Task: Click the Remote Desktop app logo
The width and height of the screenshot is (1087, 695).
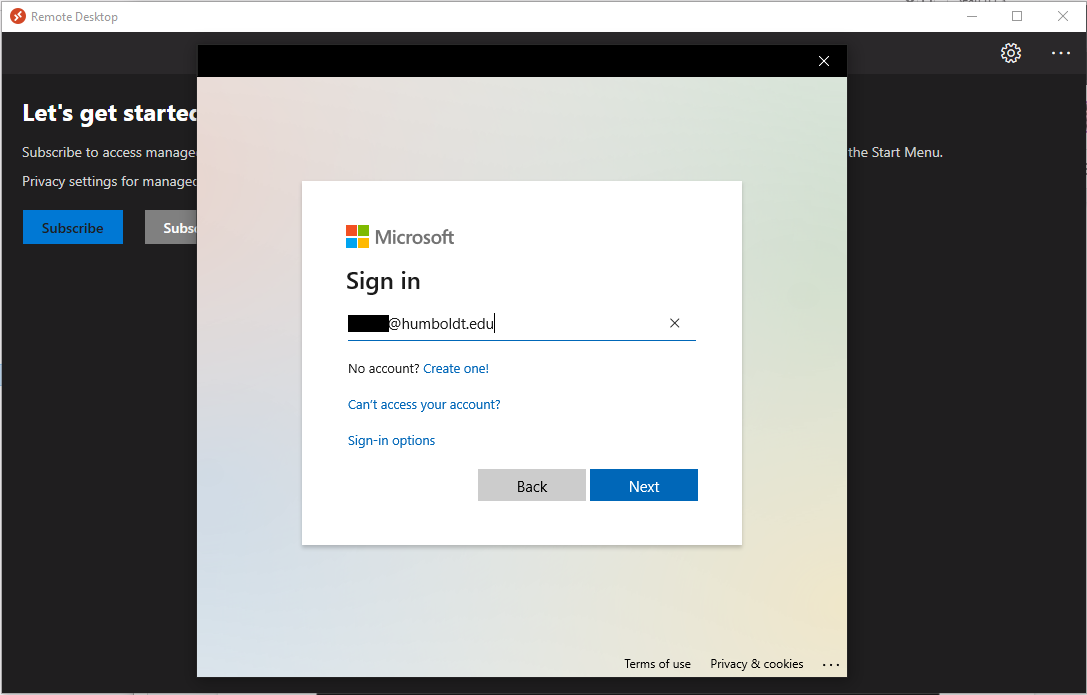Action: click(18, 17)
